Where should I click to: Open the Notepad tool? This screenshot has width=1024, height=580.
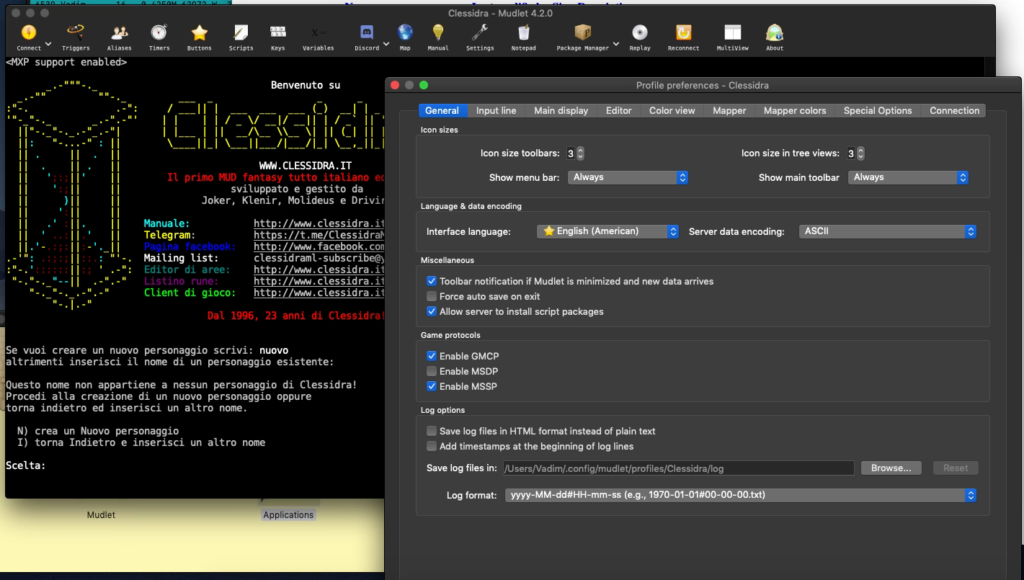click(524, 37)
